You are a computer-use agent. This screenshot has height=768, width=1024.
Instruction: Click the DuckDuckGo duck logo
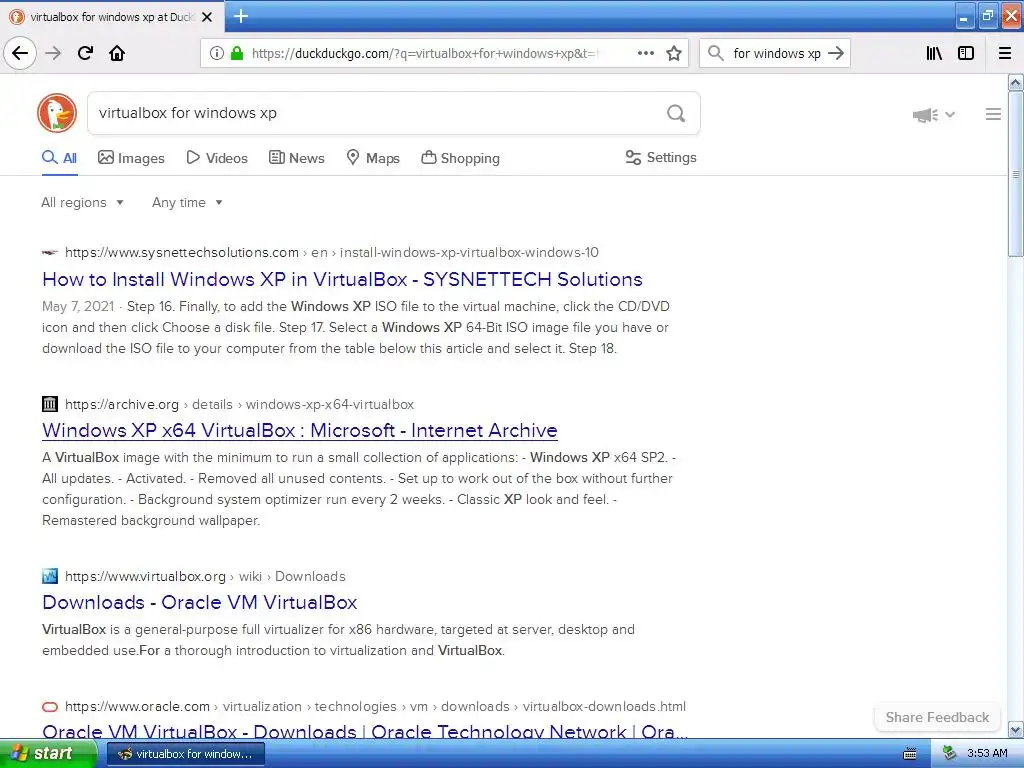click(x=57, y=113)
